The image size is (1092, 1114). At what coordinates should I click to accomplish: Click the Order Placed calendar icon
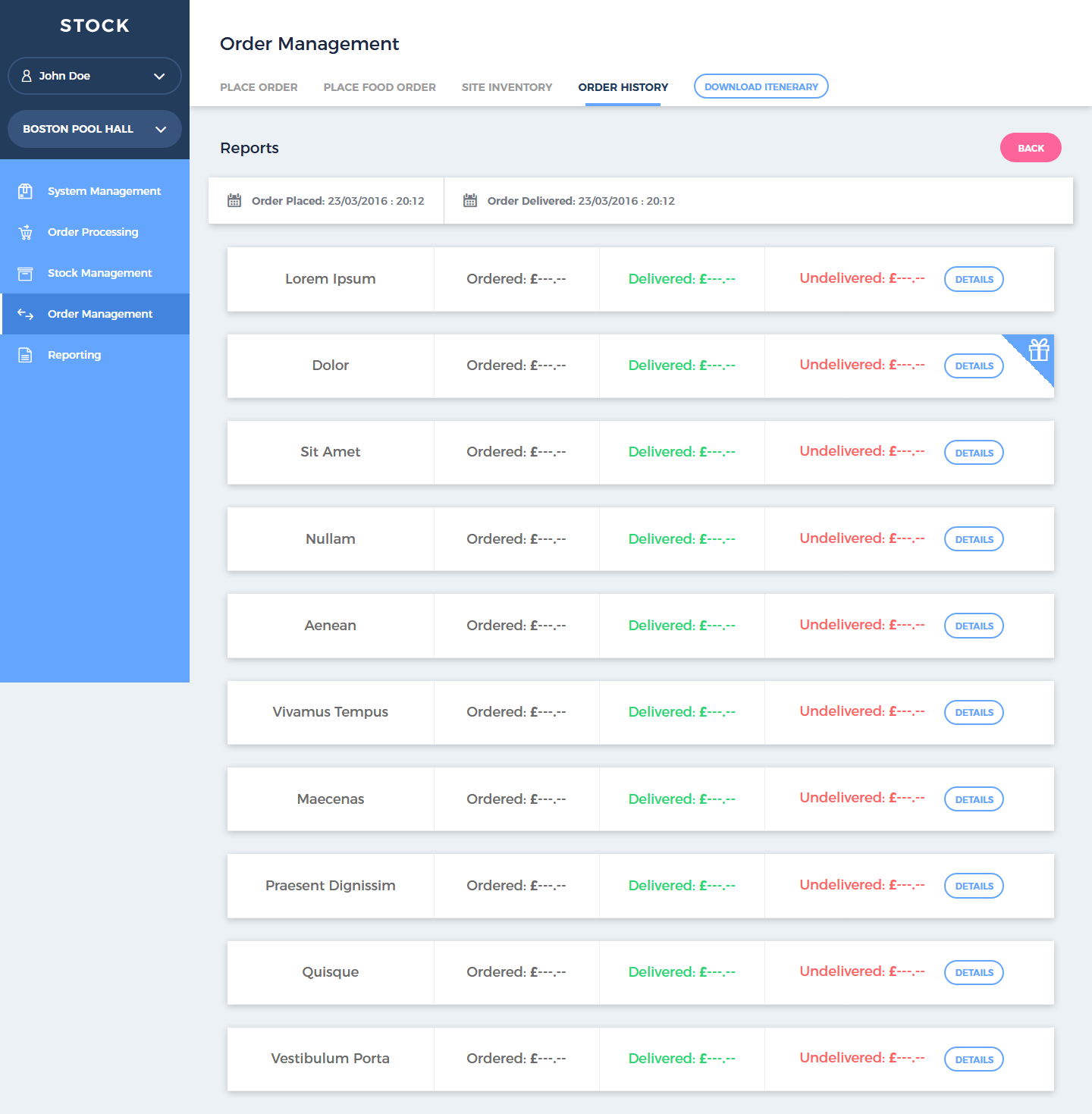coord(234,201)
